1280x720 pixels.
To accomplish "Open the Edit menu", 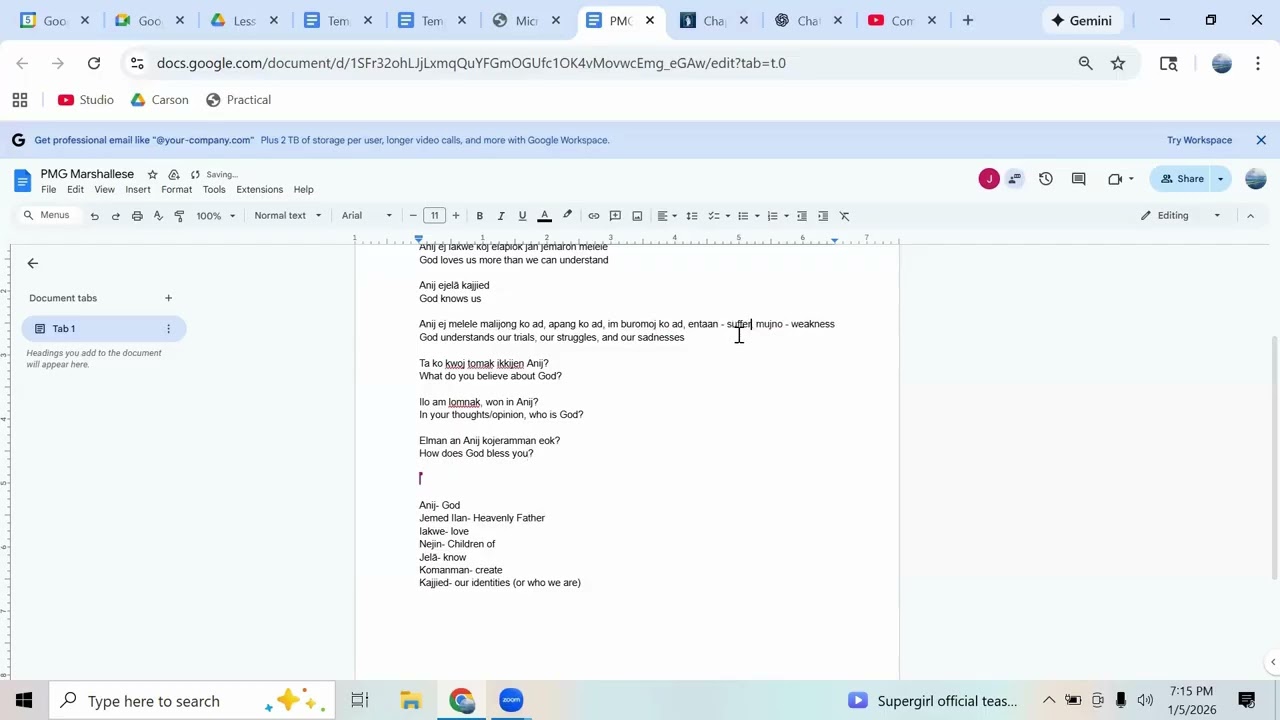I will click(x=75, y=190).
